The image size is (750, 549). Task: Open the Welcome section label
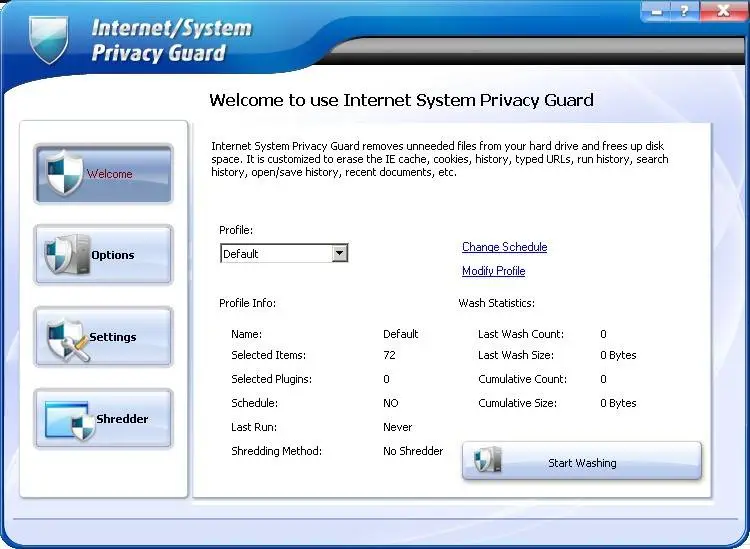(x=110, y=174)
